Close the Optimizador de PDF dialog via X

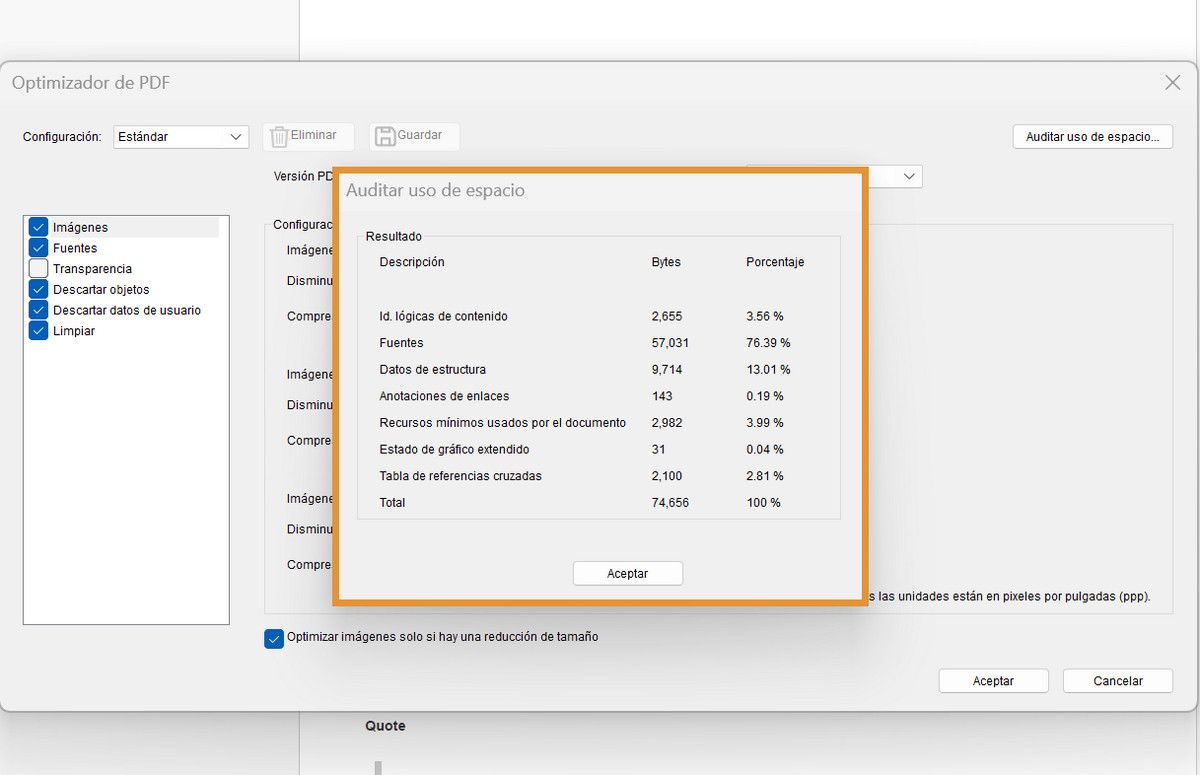click(1172, 83)
